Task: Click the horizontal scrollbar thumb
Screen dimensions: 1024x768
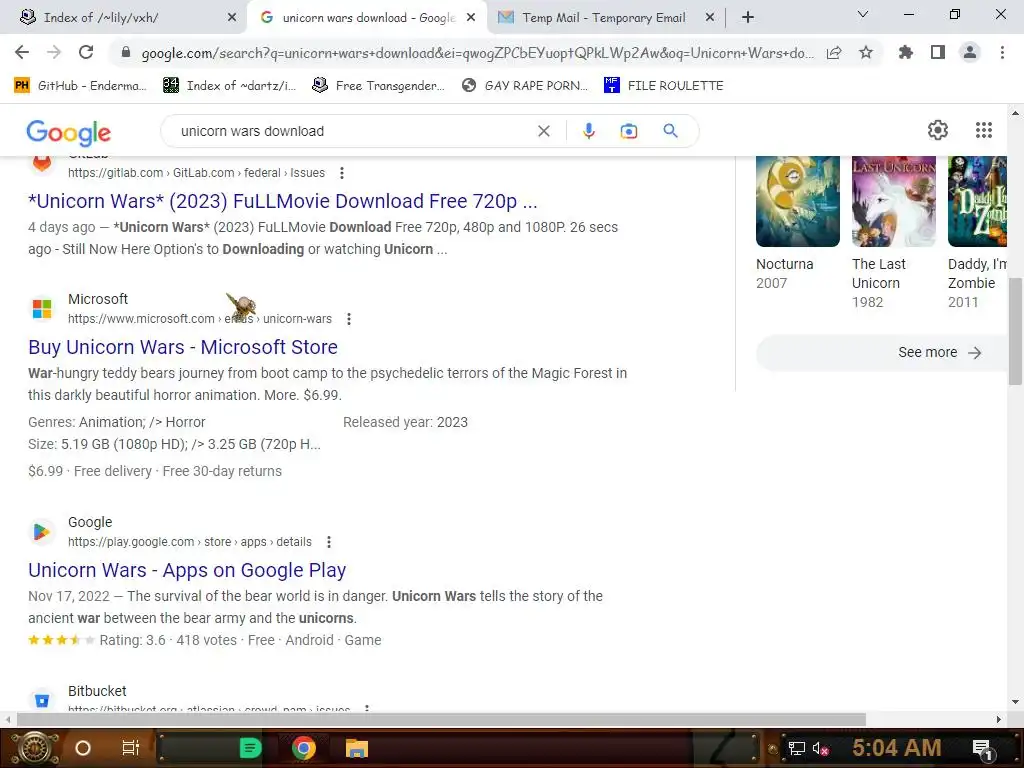Action: (441, 720)
